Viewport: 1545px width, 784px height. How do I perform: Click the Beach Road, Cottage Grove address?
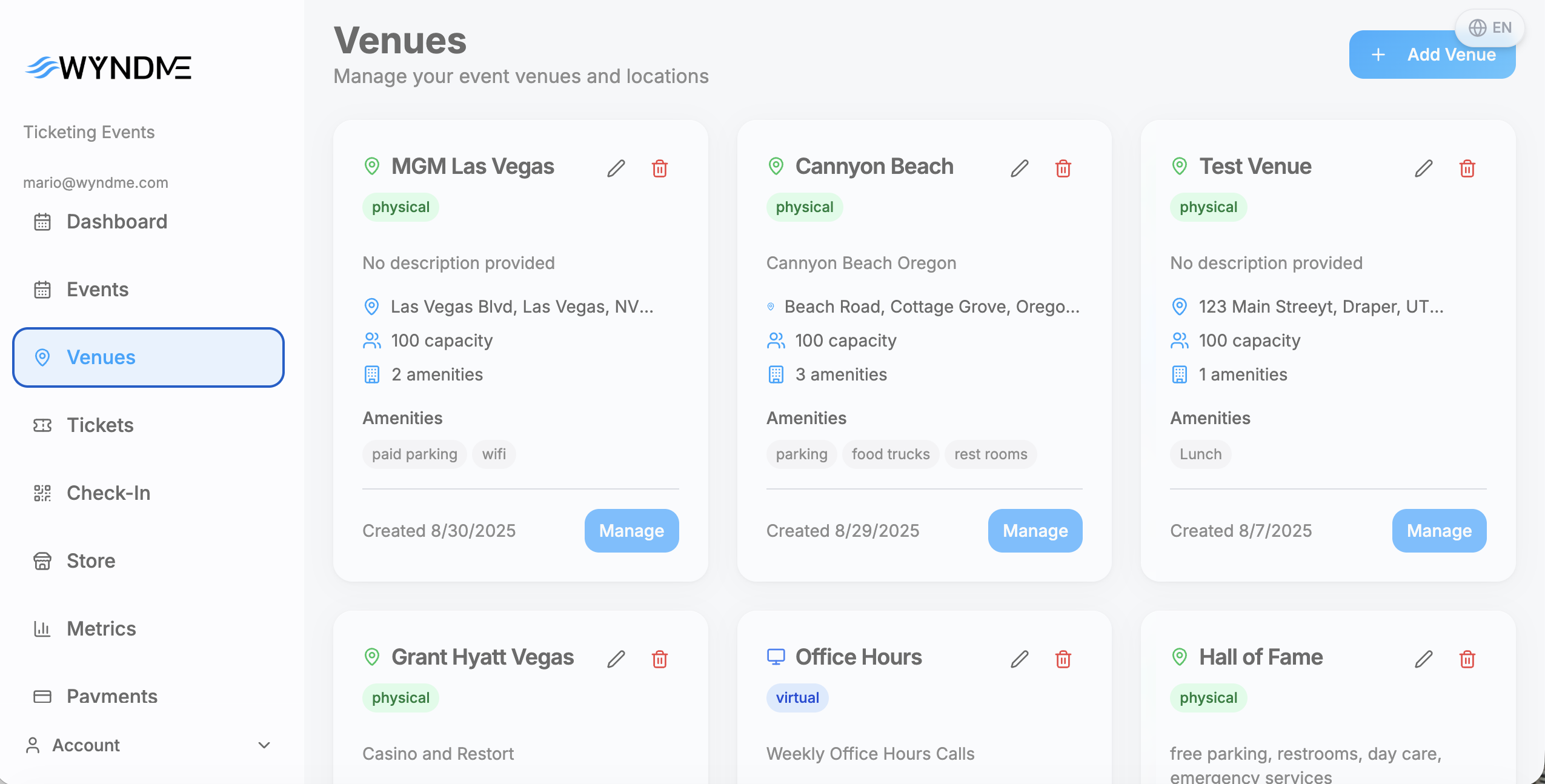(932, 307)
